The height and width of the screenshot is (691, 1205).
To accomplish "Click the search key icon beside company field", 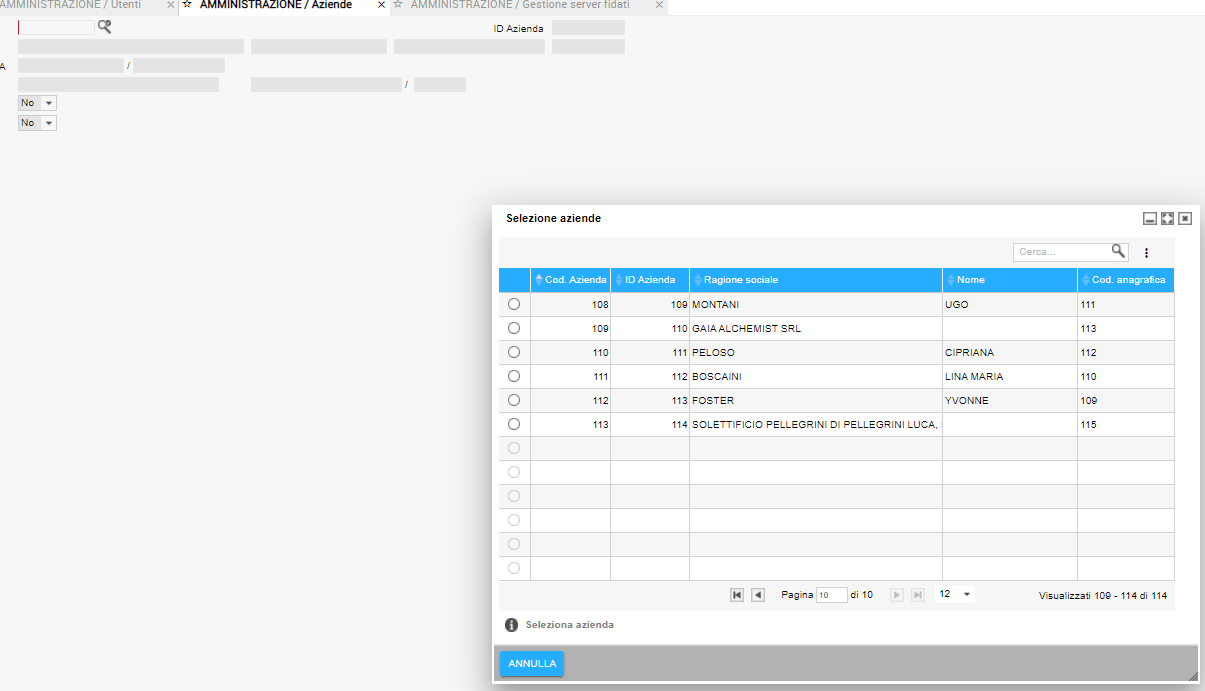I will [x=104, y=27].
